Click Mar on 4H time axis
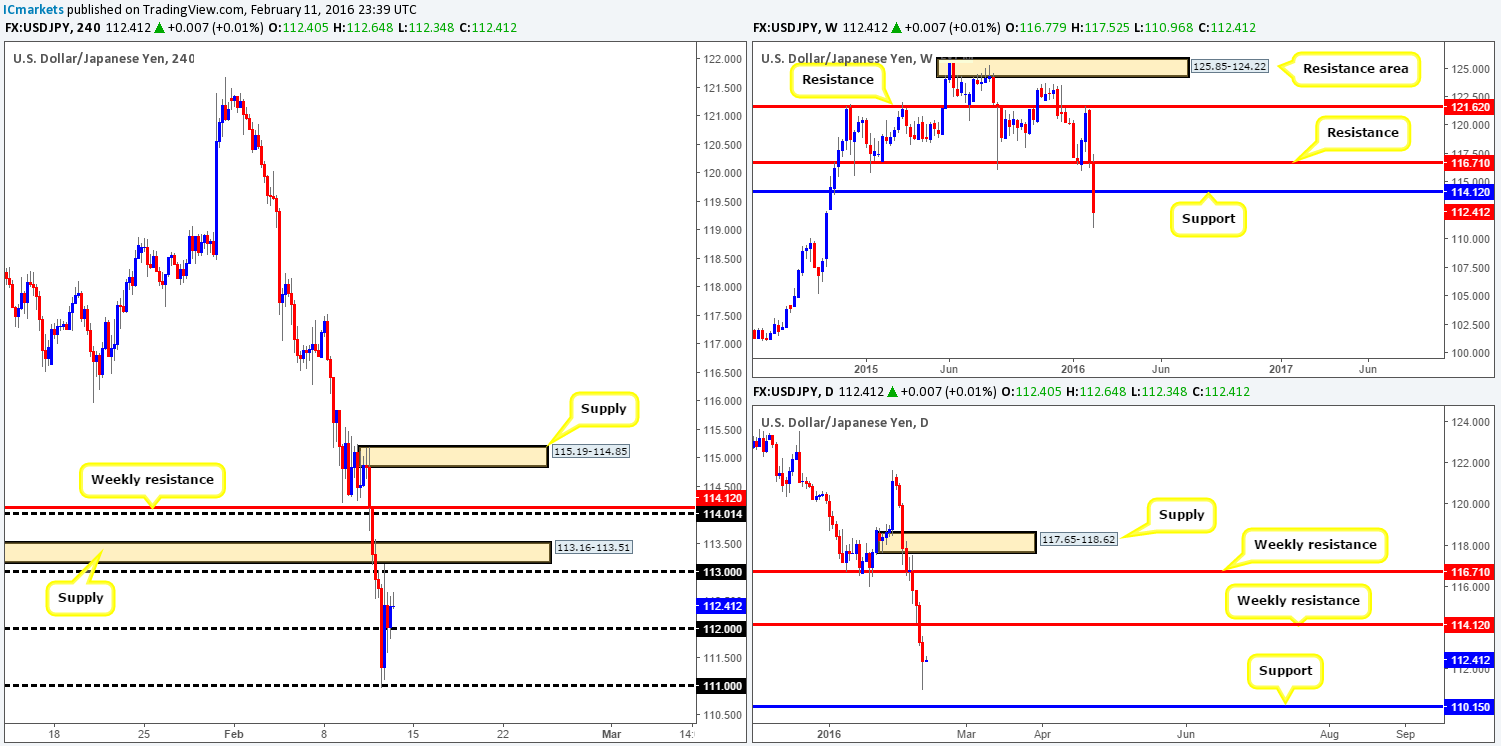1501x746 pixels. pyautogui.click(x=611, y=732)
